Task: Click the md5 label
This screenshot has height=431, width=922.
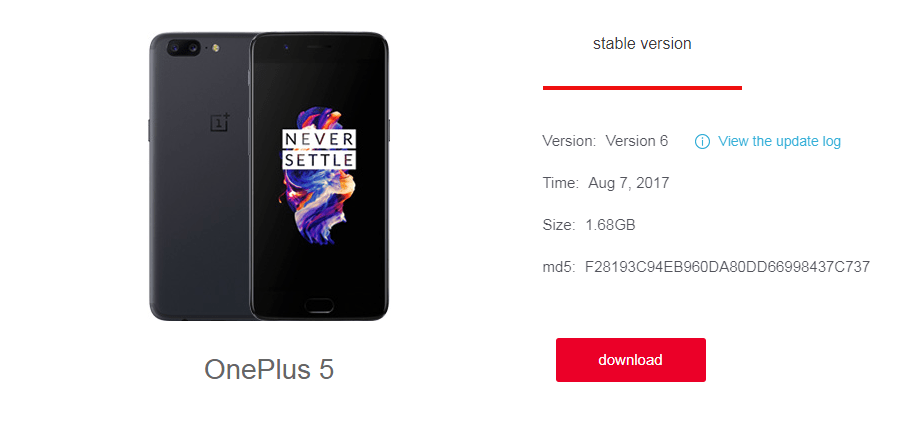Action: pos(559,268)
